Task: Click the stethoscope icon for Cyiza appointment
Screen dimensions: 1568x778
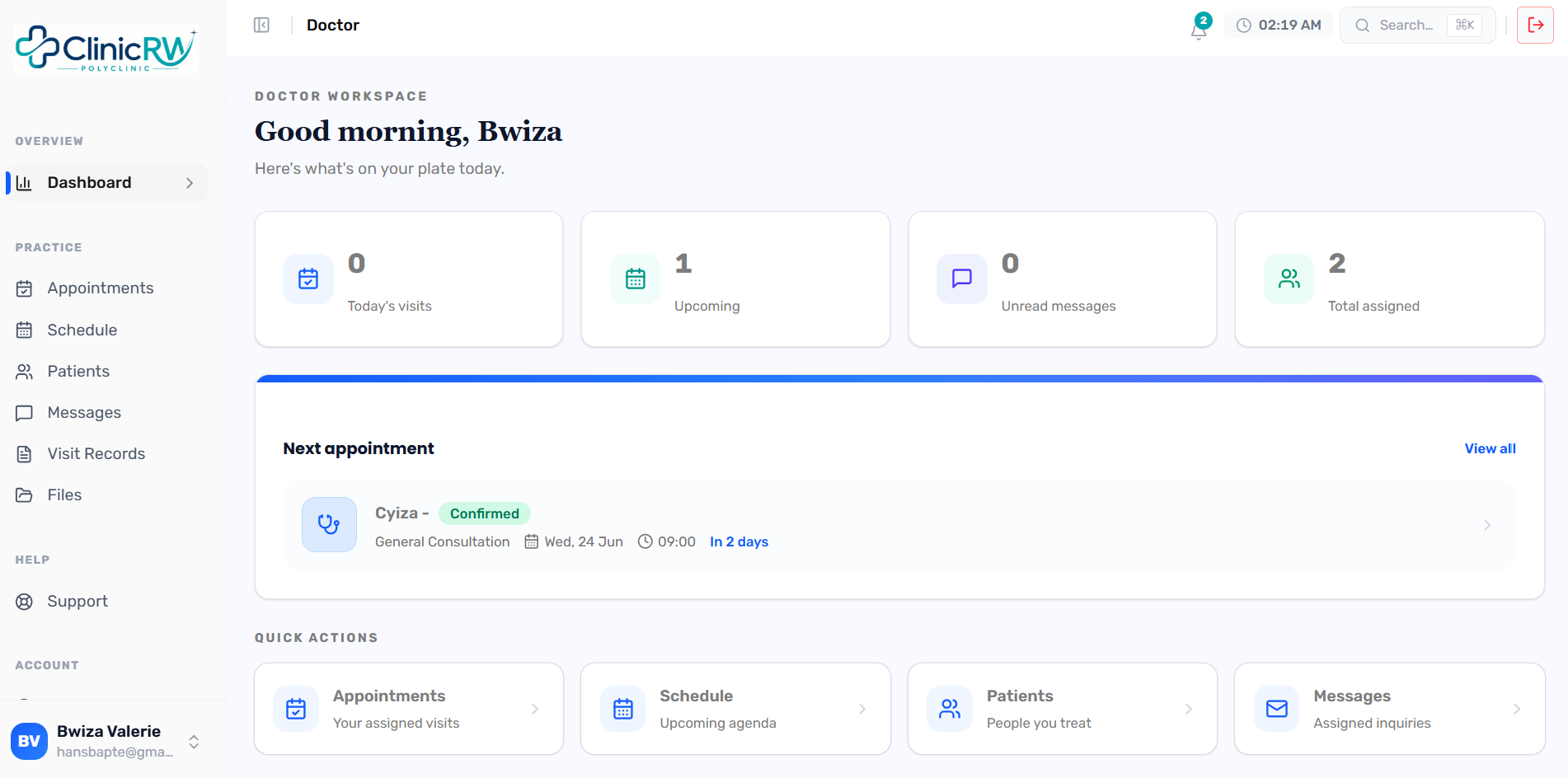Action: click(x=329, y=524)
